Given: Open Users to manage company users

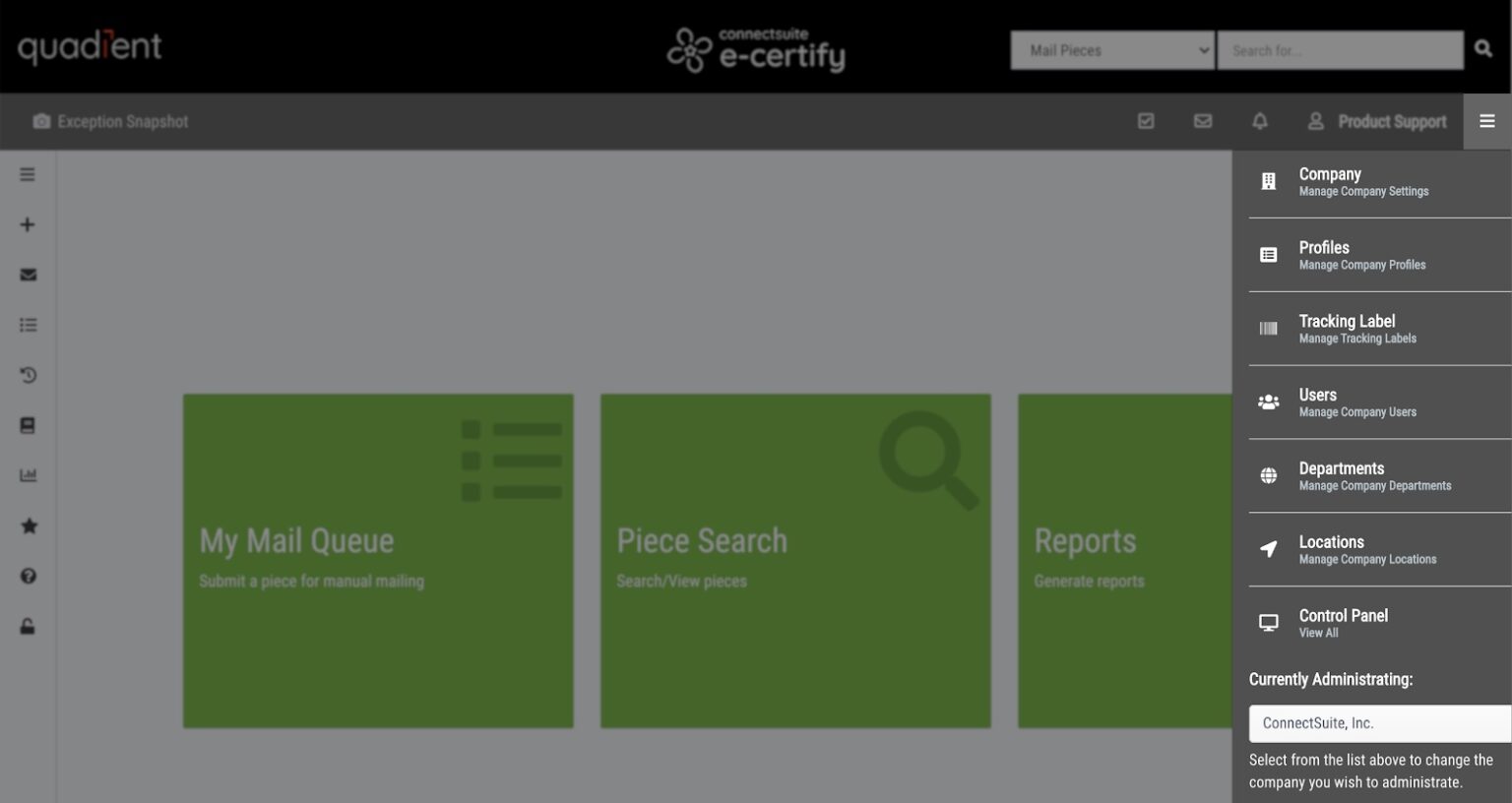Looking at the screenshot, I should tap(1357, 401).
